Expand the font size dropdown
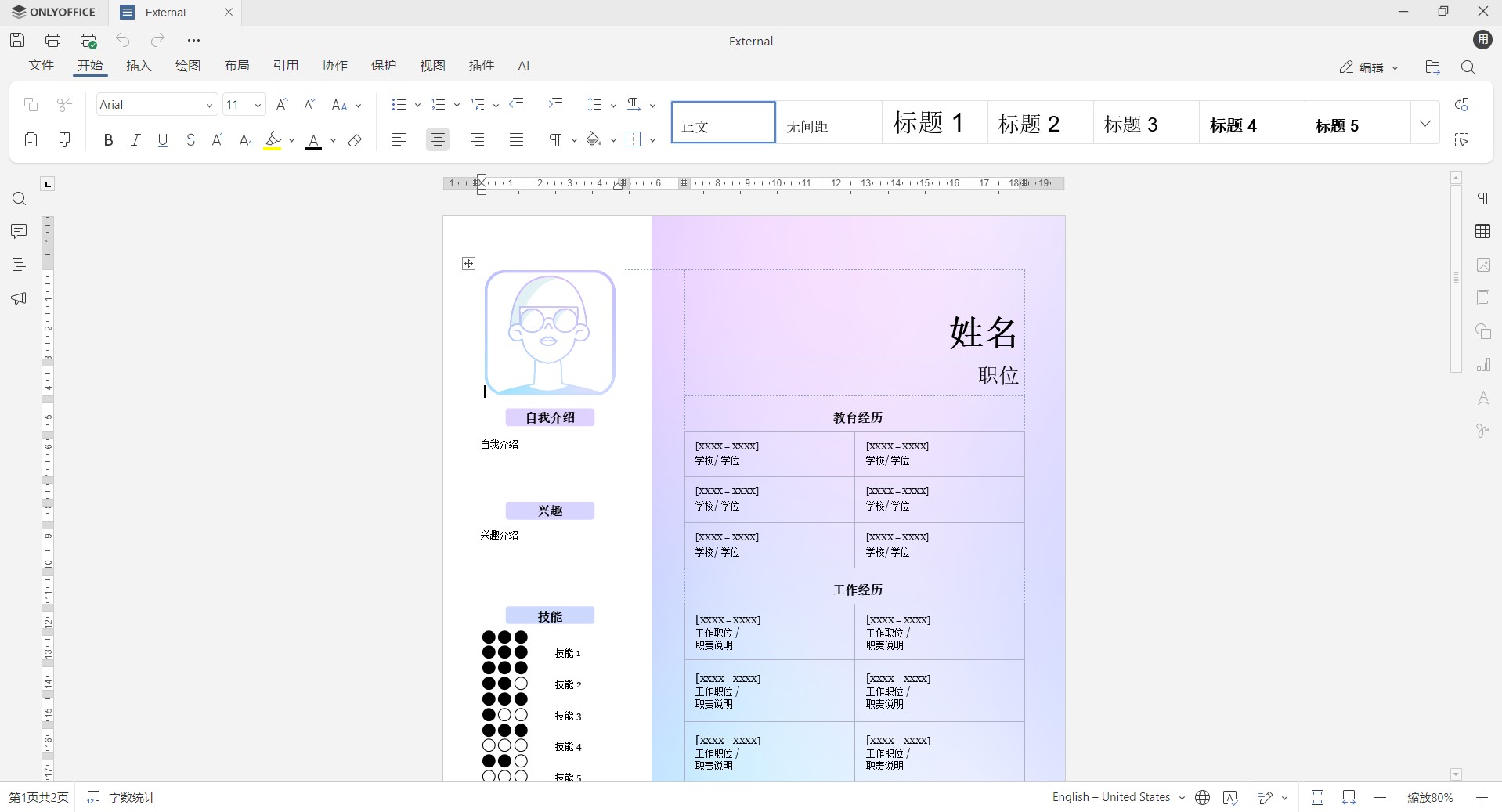 pos(258,105)
